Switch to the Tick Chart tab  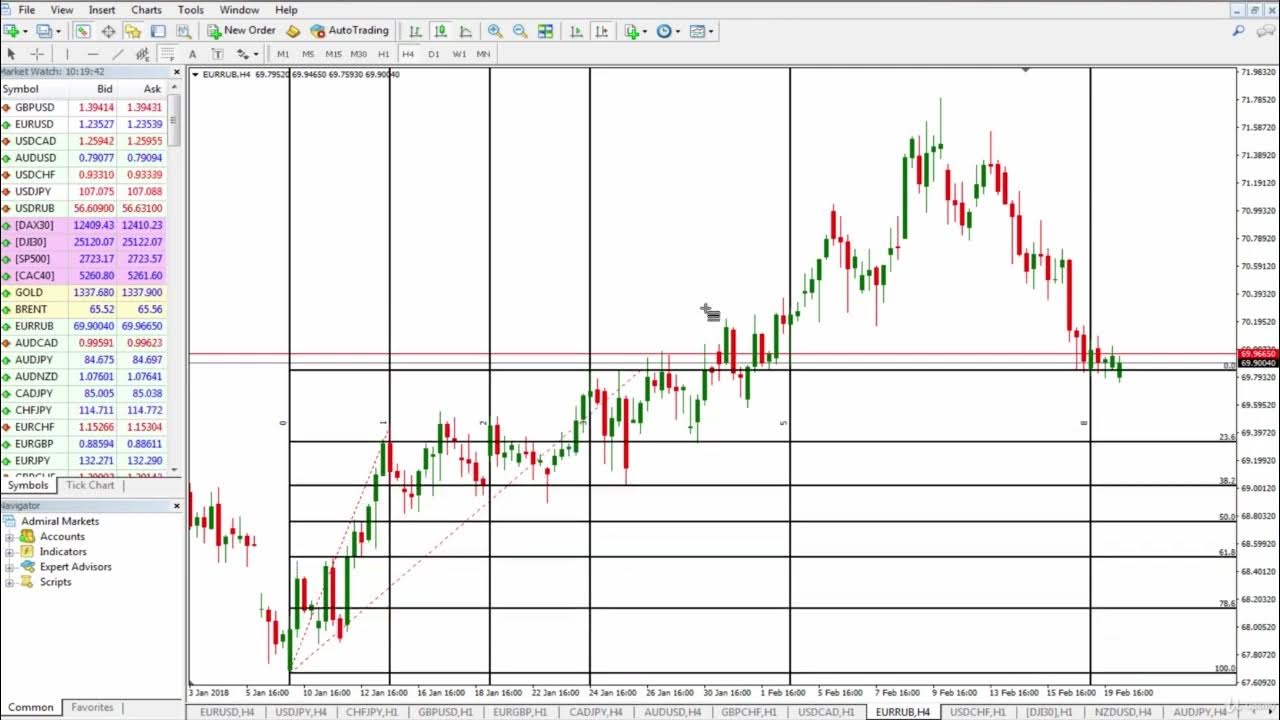click(x=90, y=485)
